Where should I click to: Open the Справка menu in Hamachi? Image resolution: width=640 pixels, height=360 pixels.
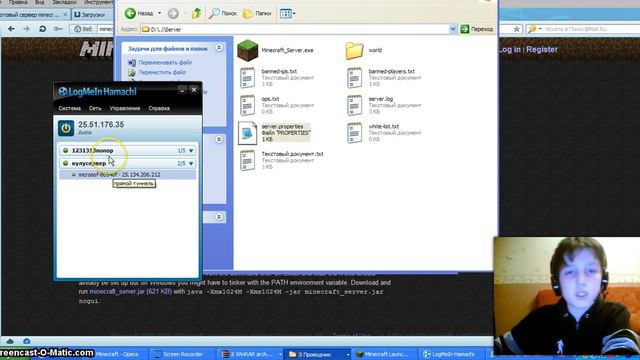click(159, 108)
